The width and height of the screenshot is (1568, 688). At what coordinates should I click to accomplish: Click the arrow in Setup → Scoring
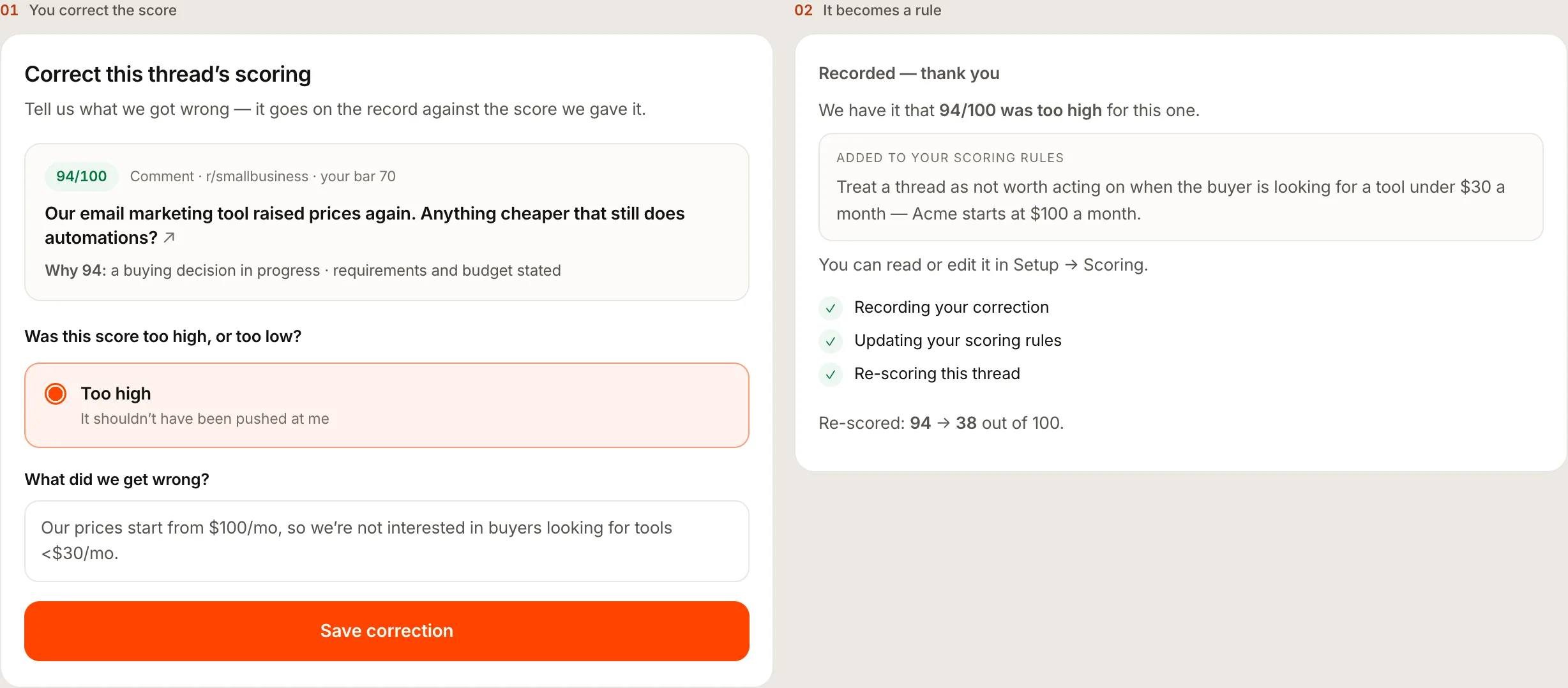tap(1071, 265)
